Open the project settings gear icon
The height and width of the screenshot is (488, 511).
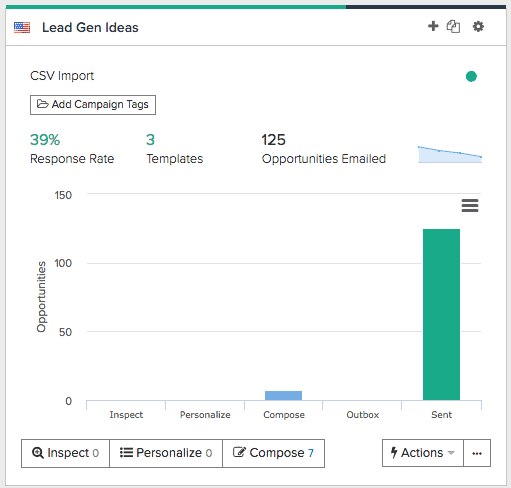(x=478, y=26)
